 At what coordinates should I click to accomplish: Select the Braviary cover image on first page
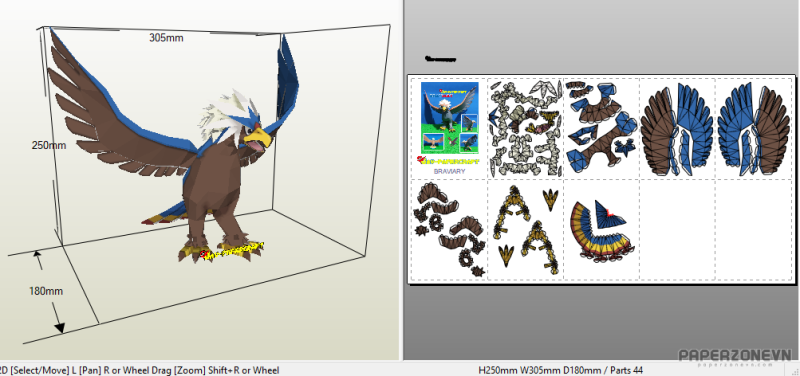pyautogui.click(x=449, y=118)
